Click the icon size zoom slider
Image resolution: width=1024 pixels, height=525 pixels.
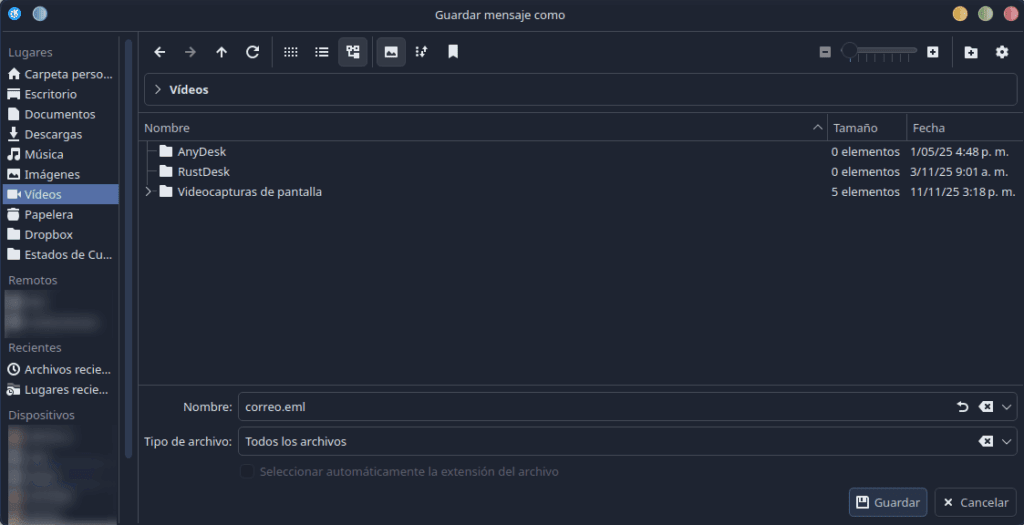879,52
